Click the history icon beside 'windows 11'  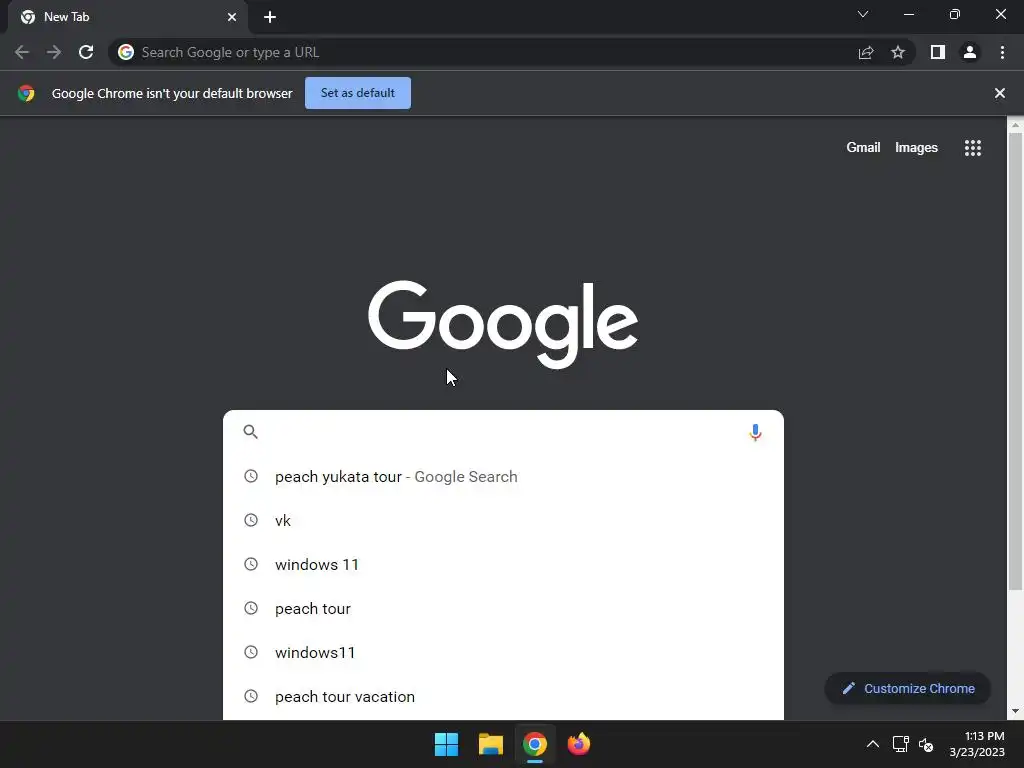tap(251, 564)
